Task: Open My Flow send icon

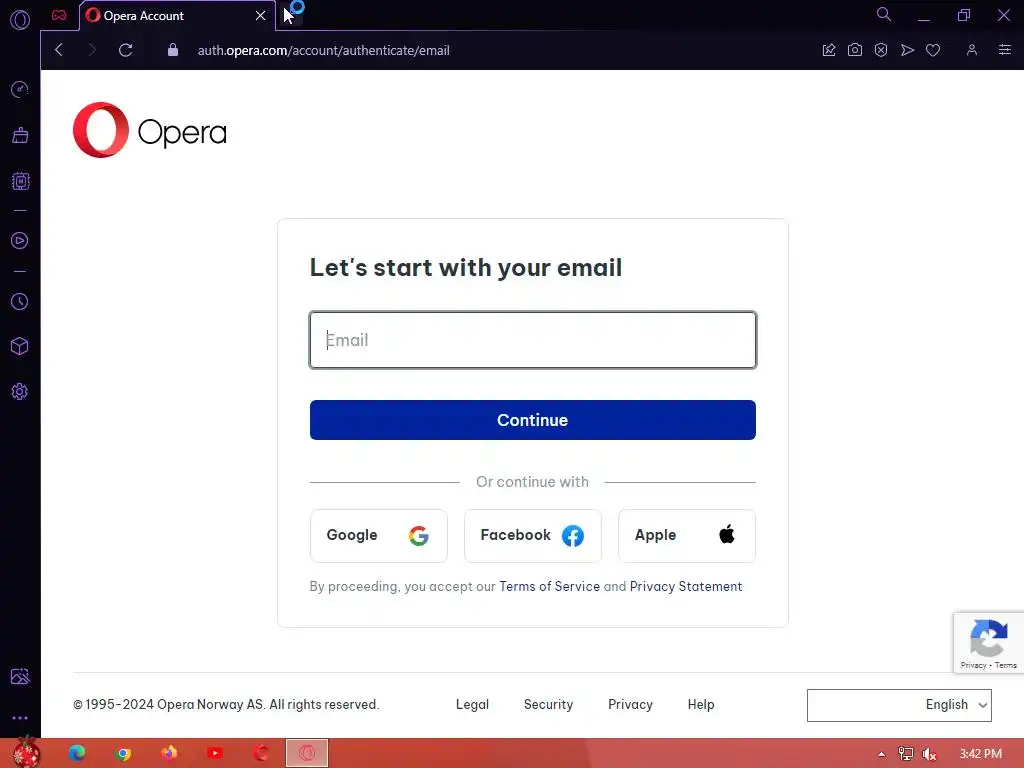Action: (x=907, y=50)
